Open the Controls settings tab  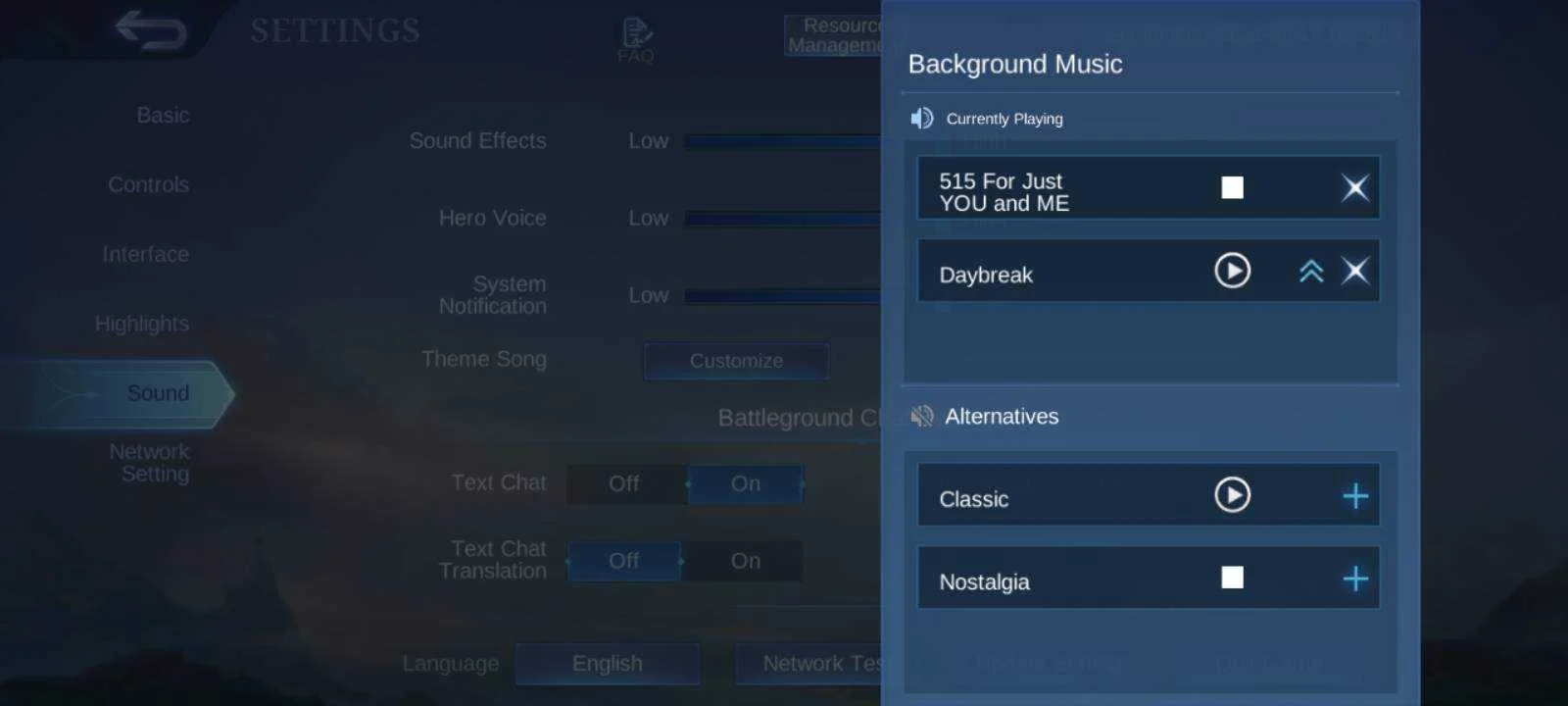(148, 185)
